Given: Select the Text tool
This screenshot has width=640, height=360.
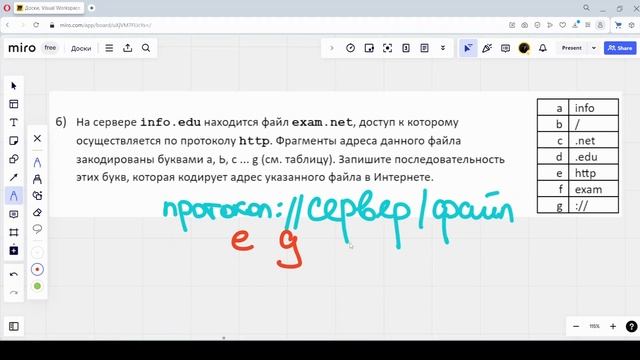Looking at the screenshot, I should point(14,122).
